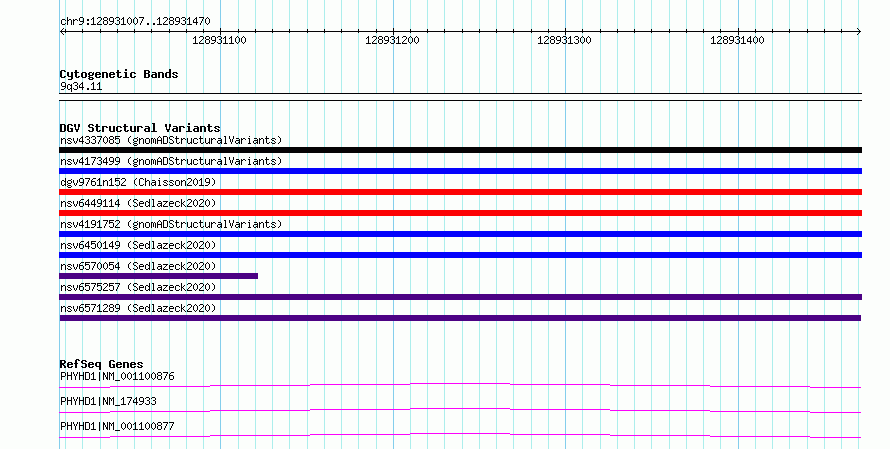The height and width of the screenshot is (449, 890).
Task: Click the magenta PHYHD1 NM_174933 gene line
Action: [x=460, y=410]
